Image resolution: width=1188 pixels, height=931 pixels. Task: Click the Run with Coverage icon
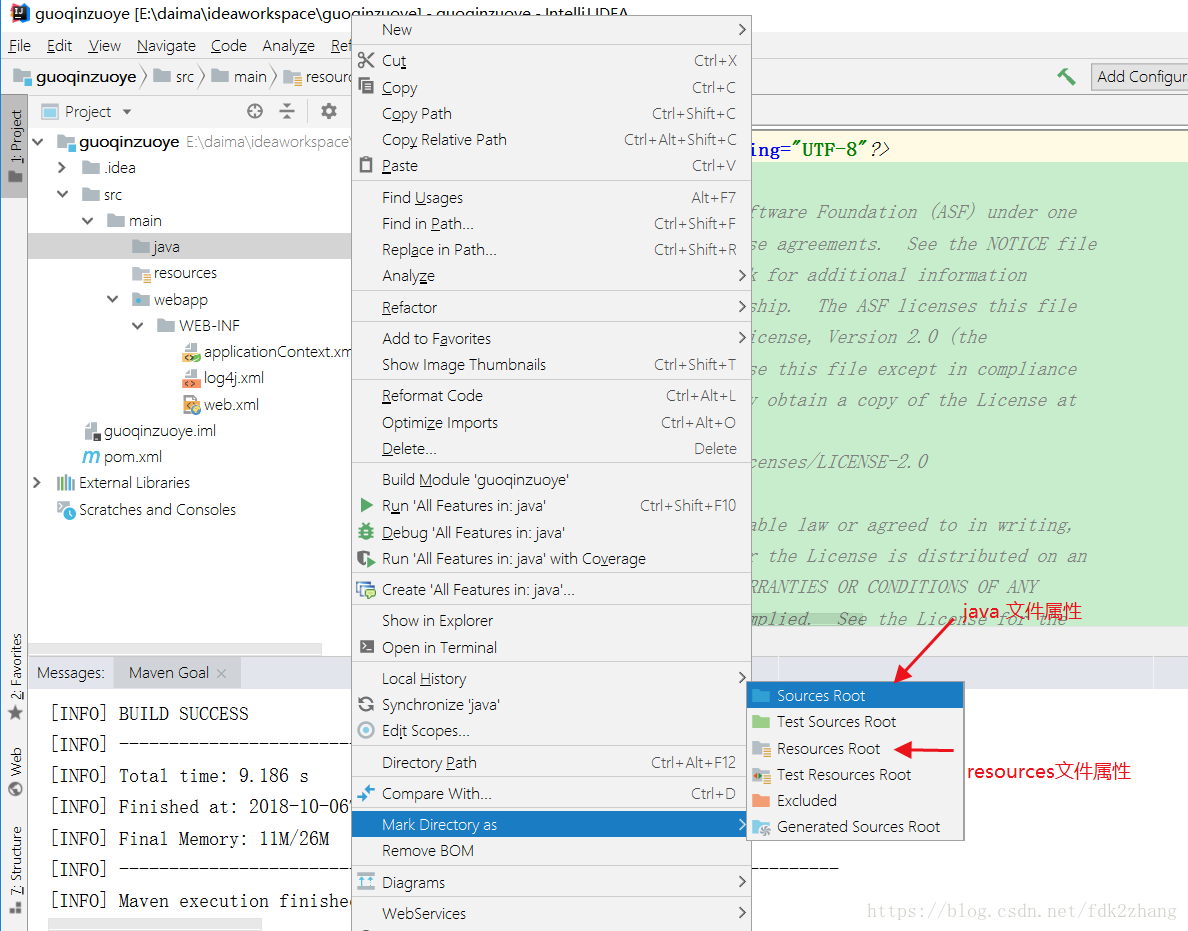click(366, 558)
